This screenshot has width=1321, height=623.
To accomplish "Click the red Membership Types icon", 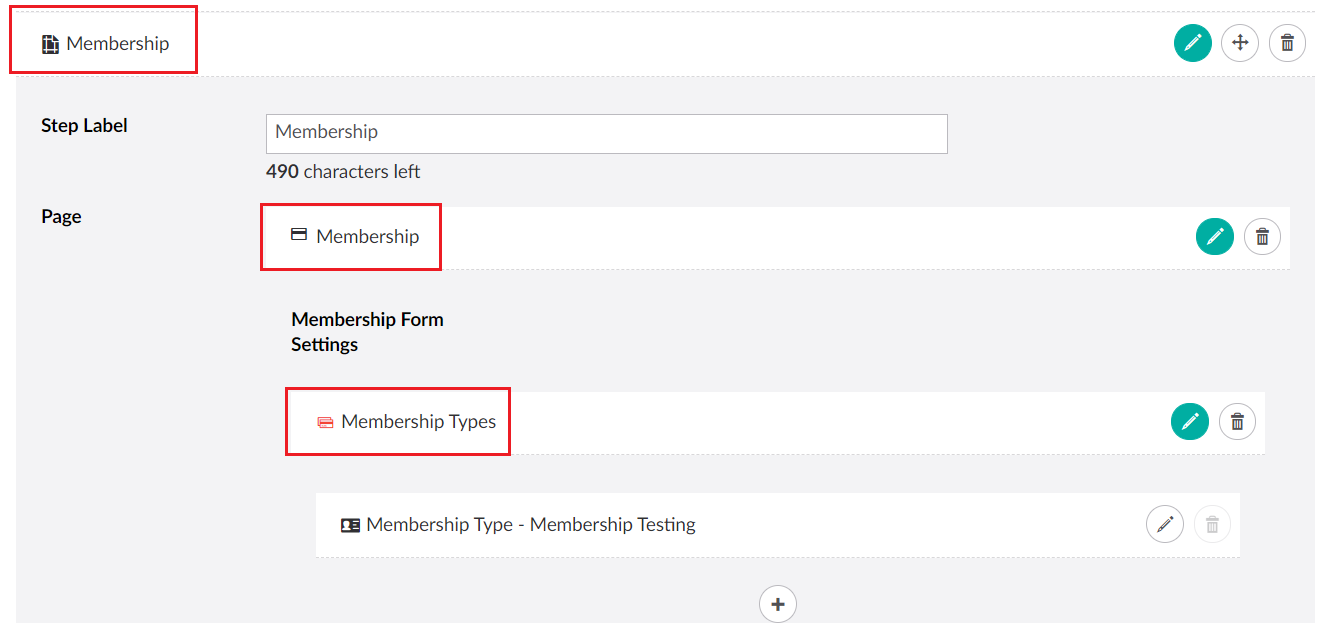I will 325,423.
